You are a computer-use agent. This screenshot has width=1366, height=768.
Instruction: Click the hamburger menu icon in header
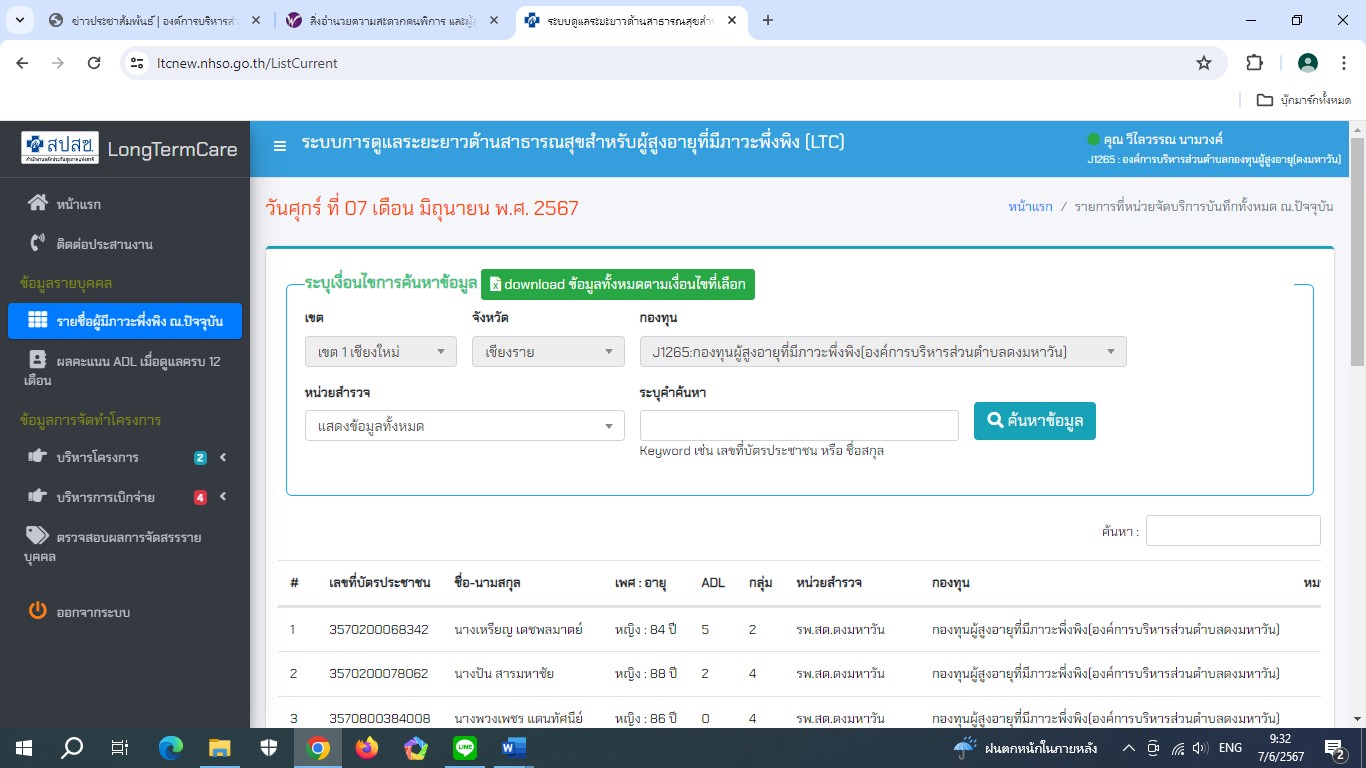[x=280, y=146]
